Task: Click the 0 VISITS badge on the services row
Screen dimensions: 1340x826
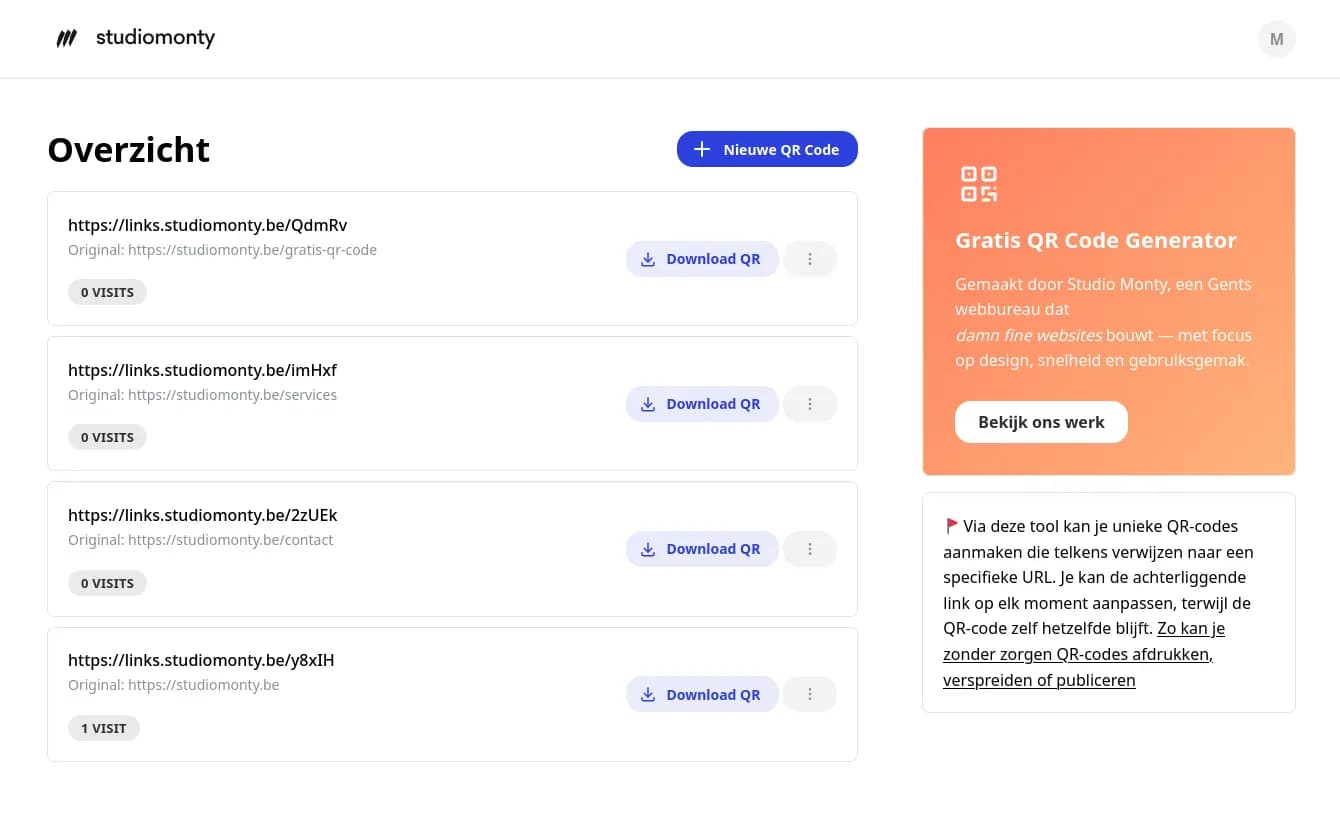Action: click(107, 436)
